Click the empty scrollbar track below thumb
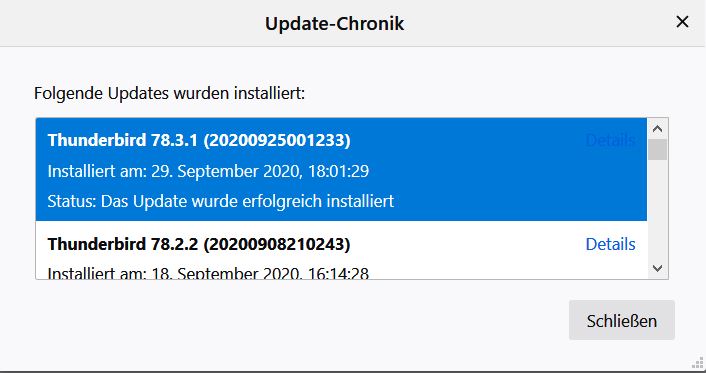The height and width of the screenshot is (373, 706). (x=657, y=209)
